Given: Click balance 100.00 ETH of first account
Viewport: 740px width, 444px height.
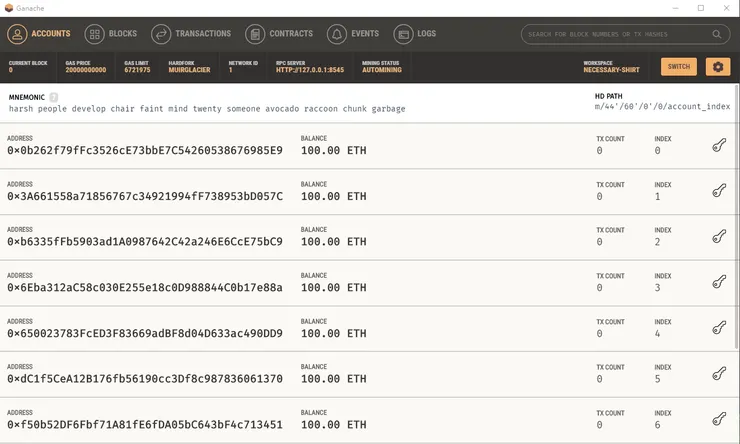Looking at the screenshot, I should coord(334,151).
